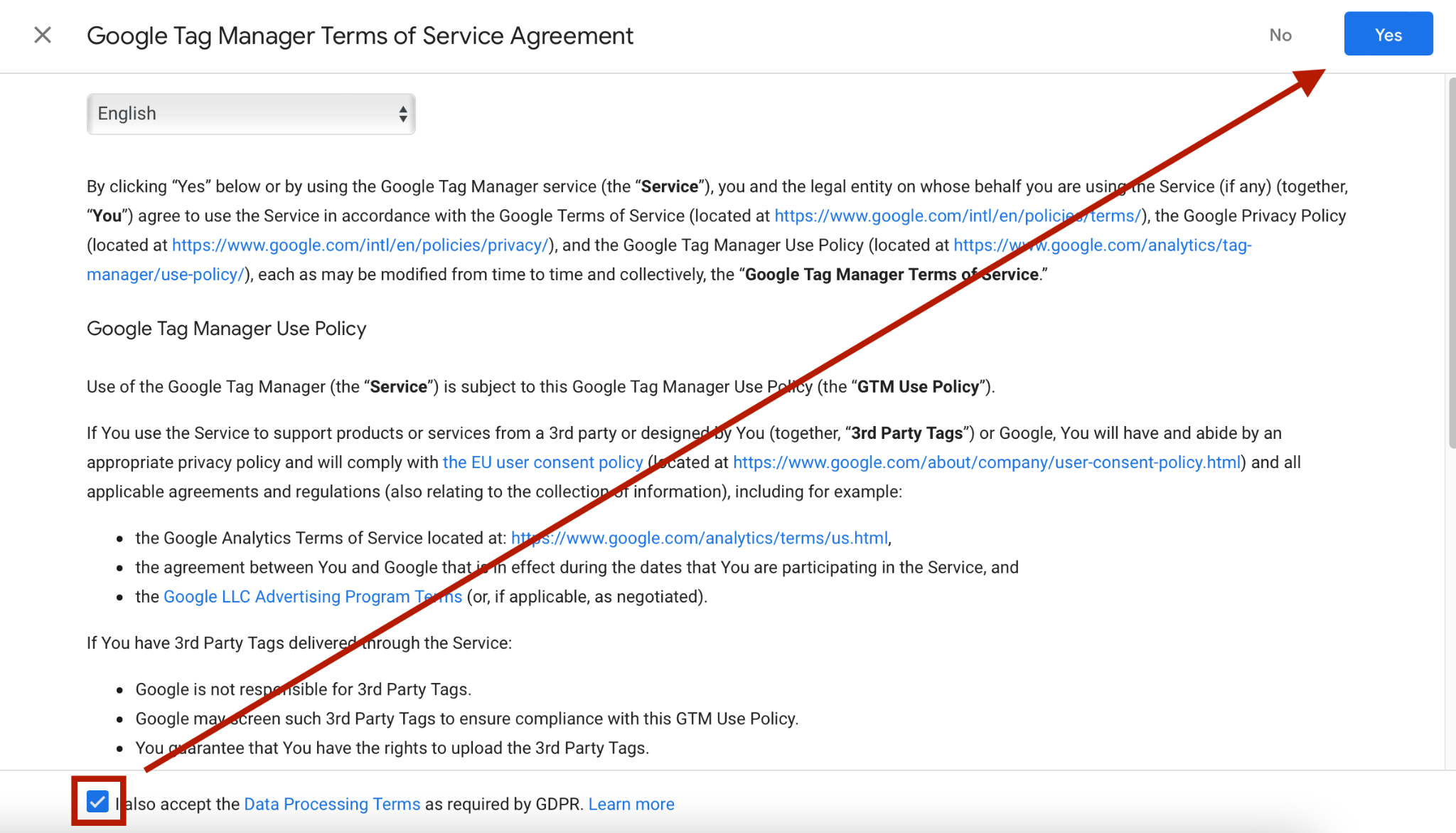Click the Yes button to accept terms
Image resolution: width=1456 pixels, height=833 pixels.
1388,34
